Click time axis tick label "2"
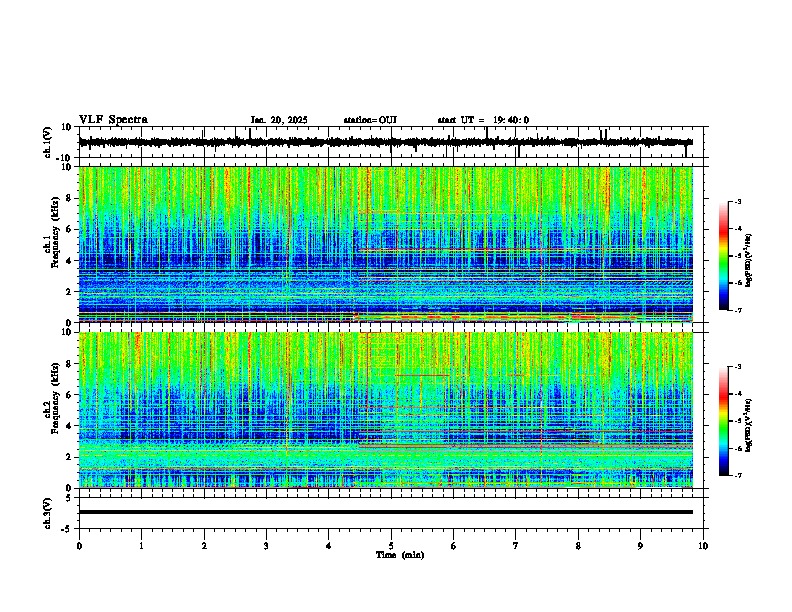The image size is (792, 612). (204, 546)
